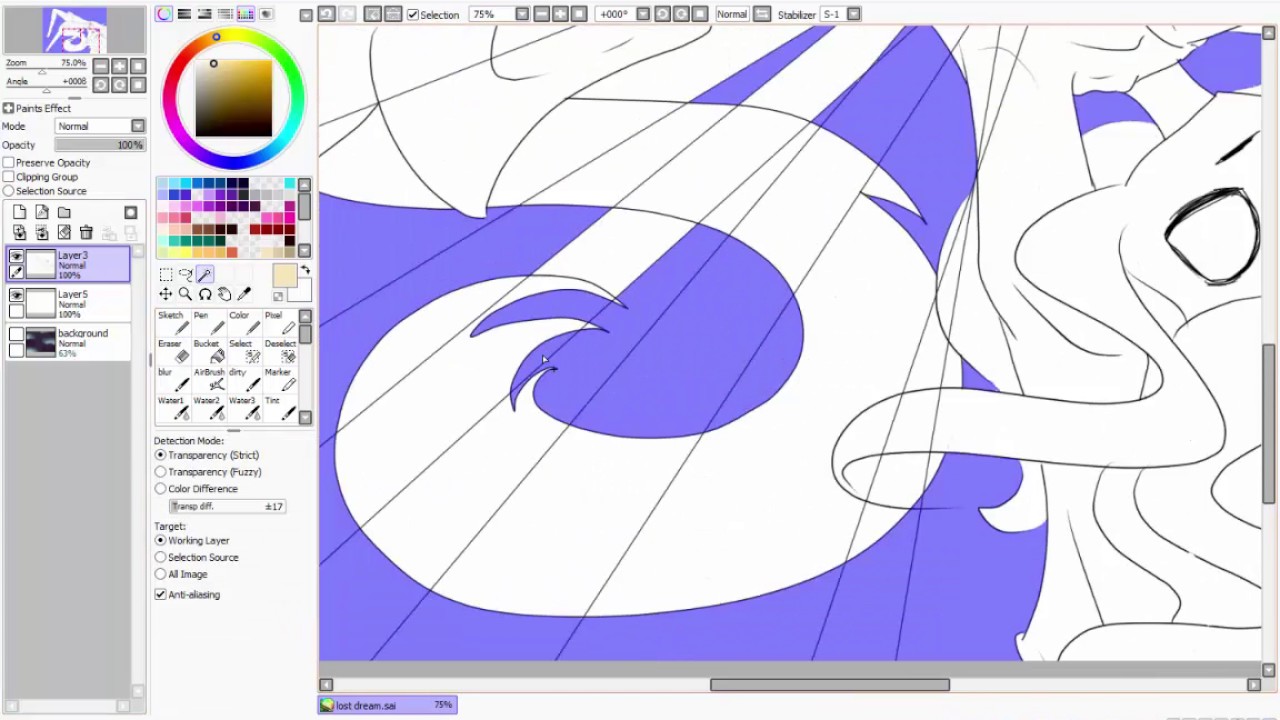
Task: Activate the zoom magnifier tool
Action: pos(185,294)
